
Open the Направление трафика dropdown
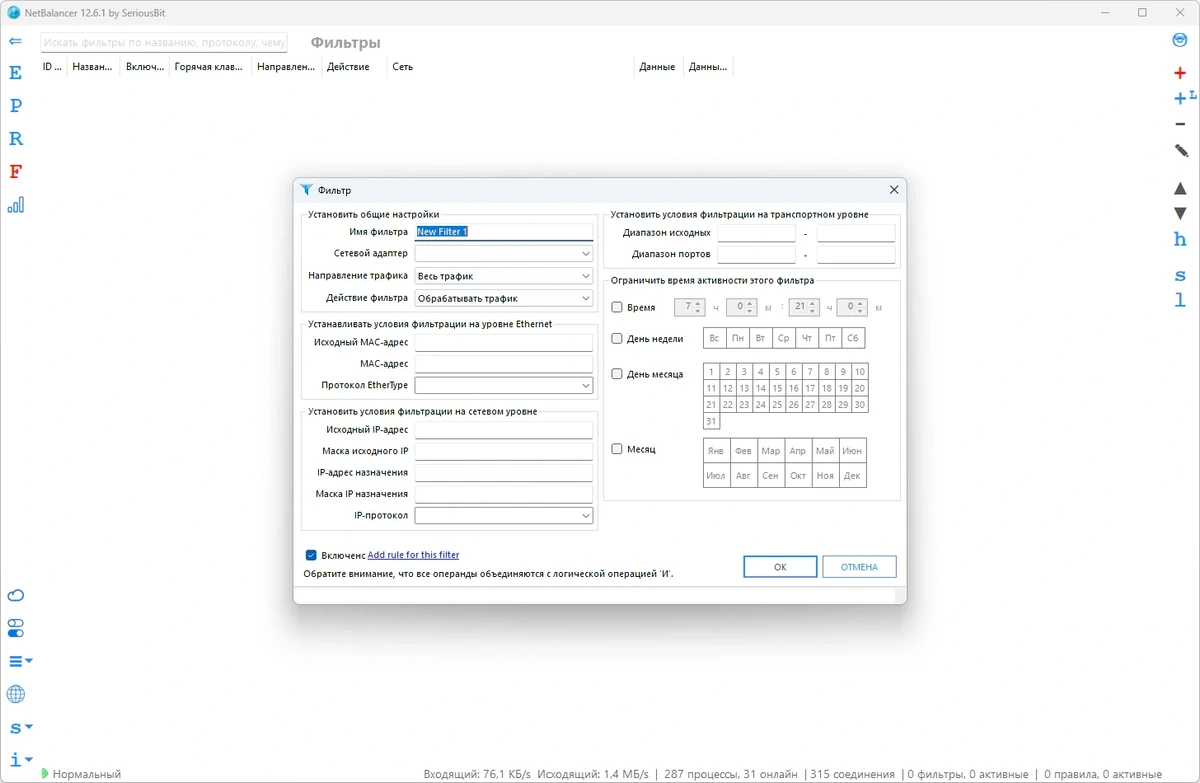pyautogui.click(x=504, y=276)
